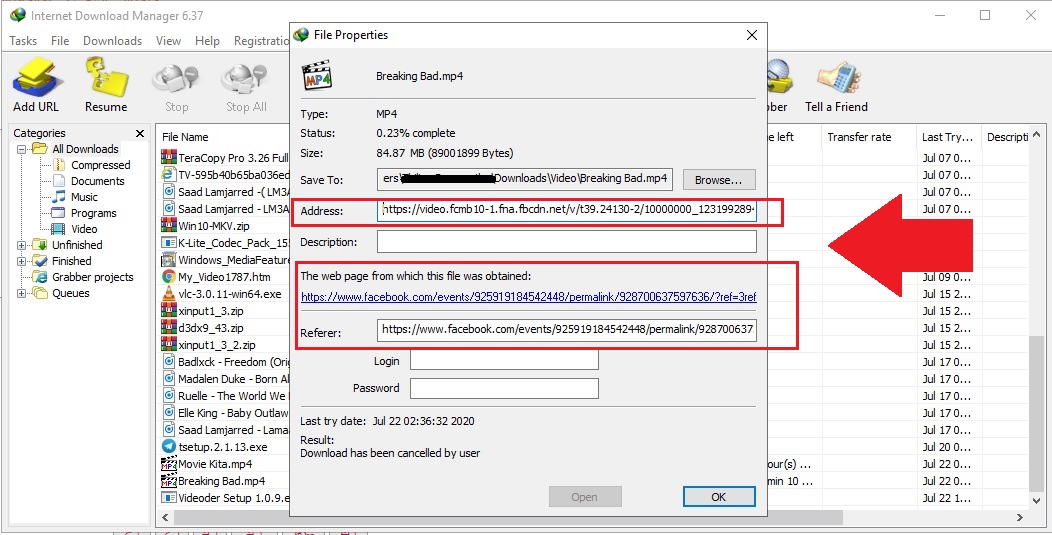
Task: Click the VLC cone icon for vlc-3.0.11-win64.exe
Action: (168, 293)
